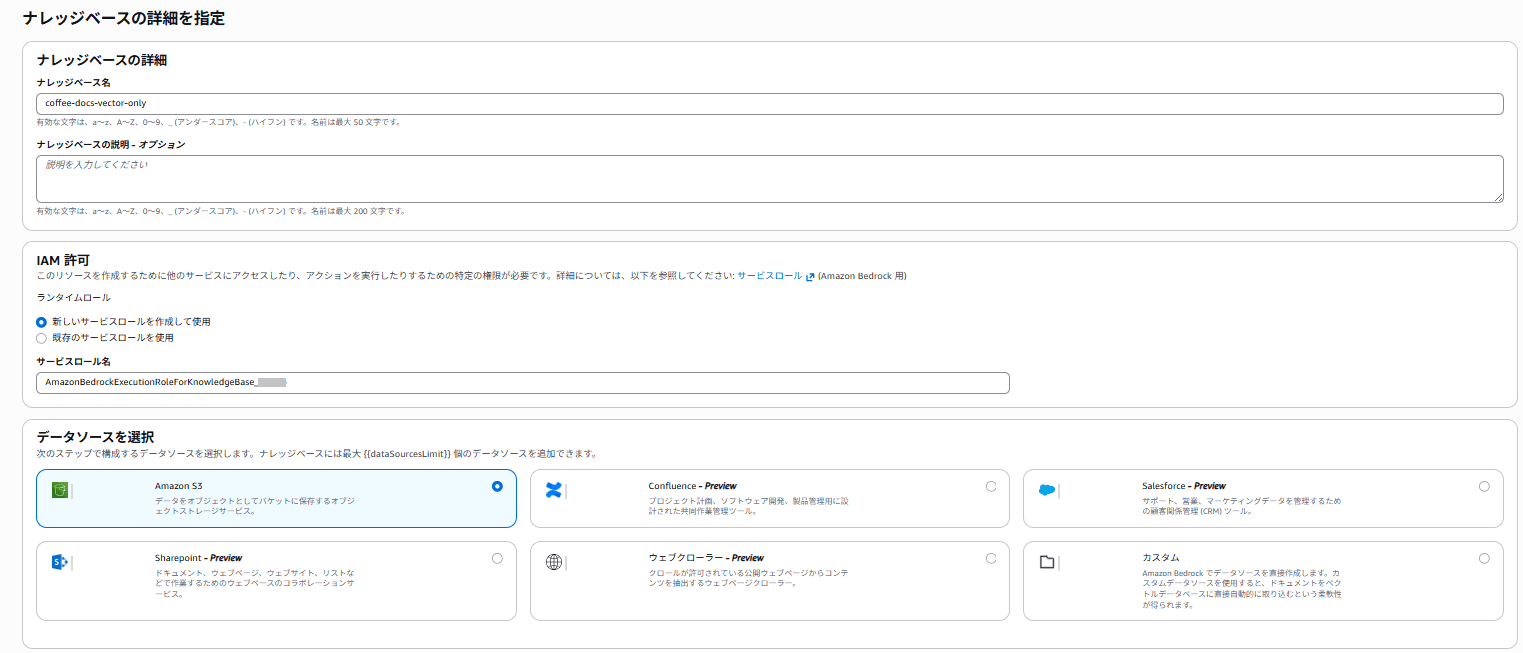This screenshot has height=653, width=1523.
Task: Click the 'ウェブクローラー - Preview' card title
Action: 706,558
